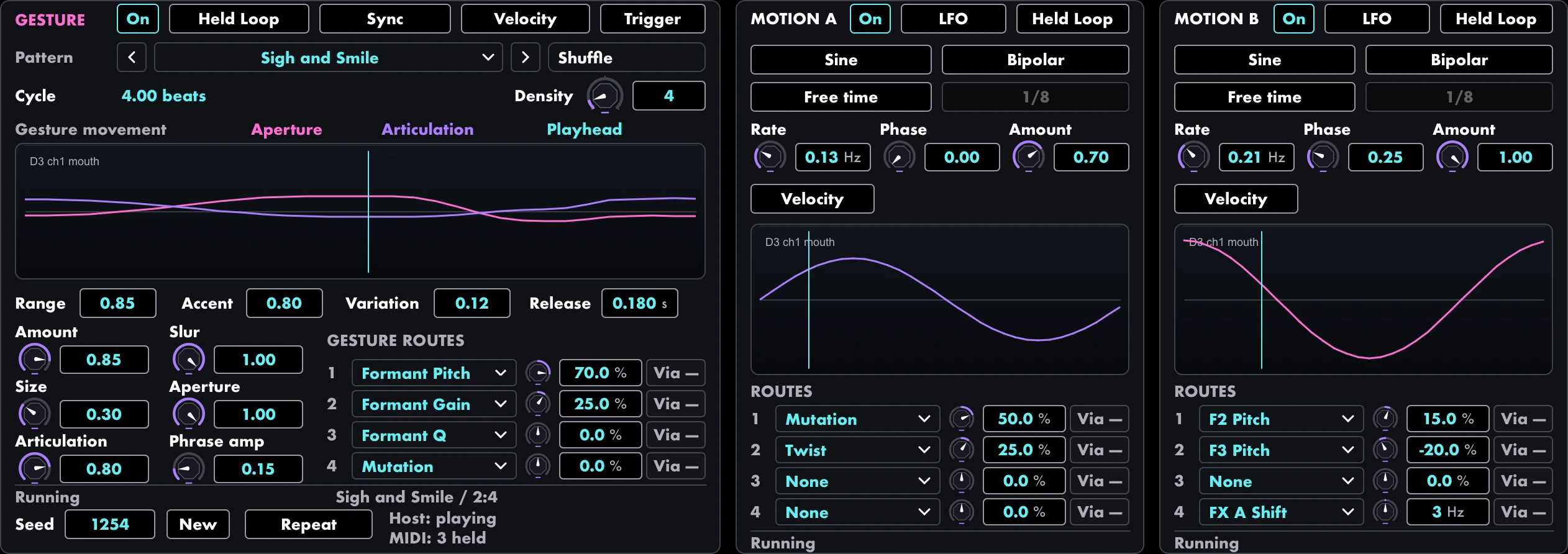Screen dimensions: 1568x554
Task: Click the gesture Trigger button
Action: coord(653,19)
